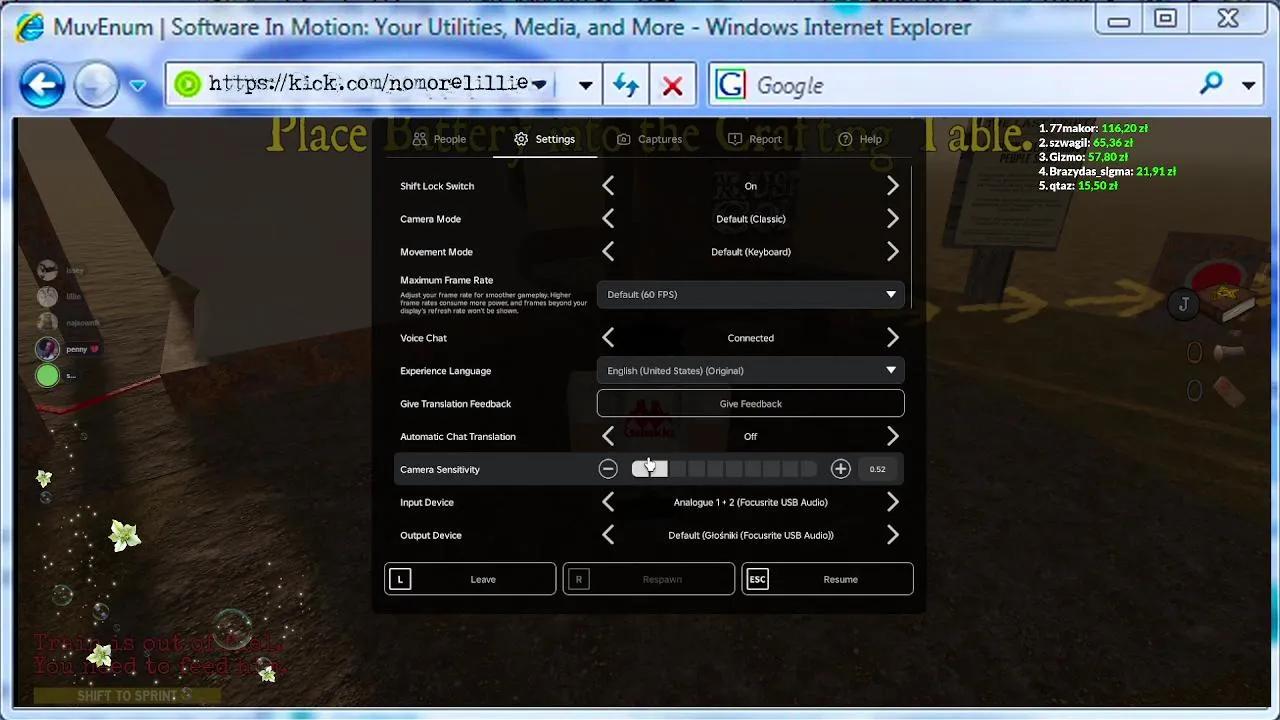Viewport: 1280px width, 720px height.
Task: Click the Internet Explorer back arrow button
Action: 42,85
